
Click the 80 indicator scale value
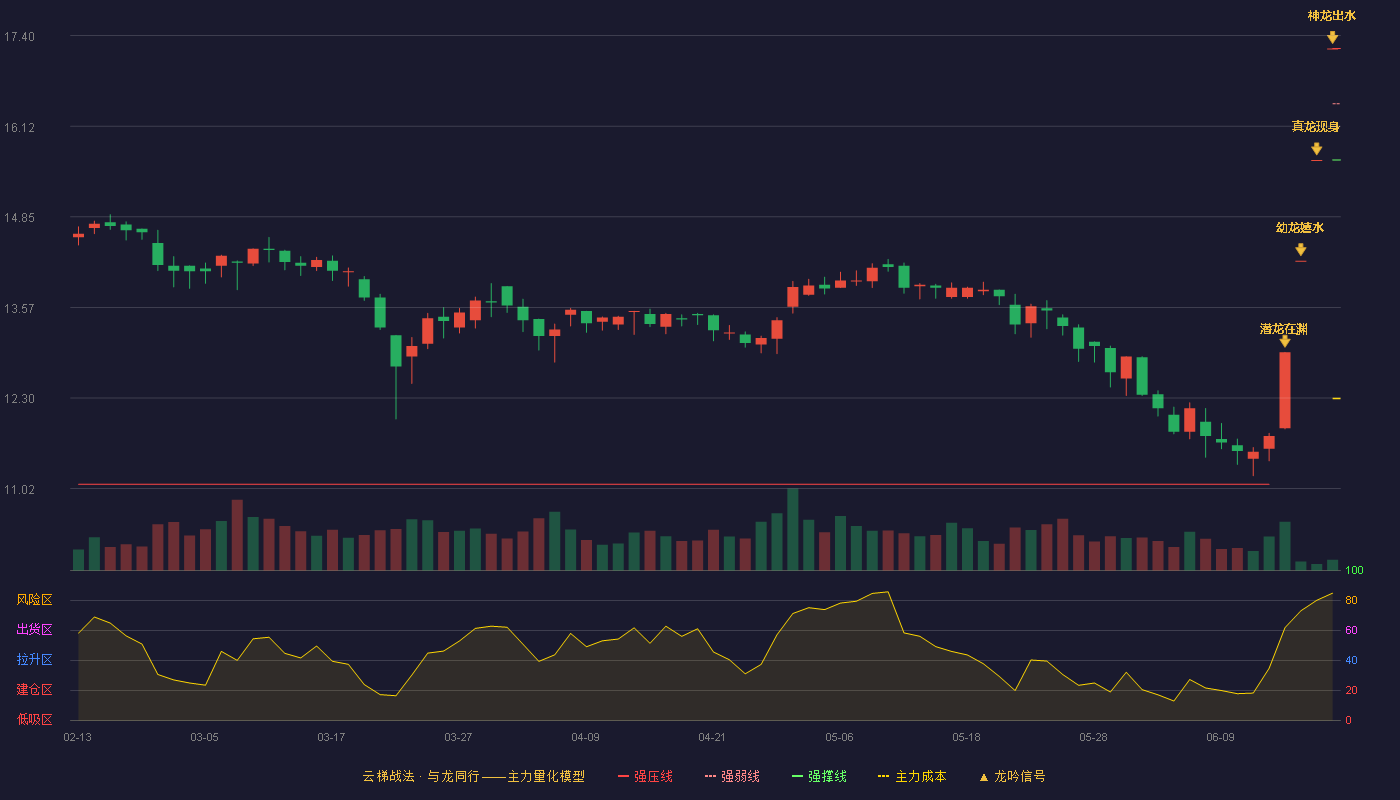coord(1351,601)
